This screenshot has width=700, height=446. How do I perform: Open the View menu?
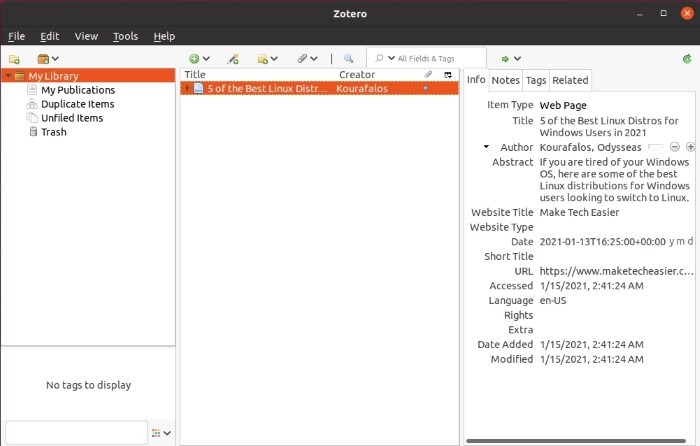tap(86, 36)
